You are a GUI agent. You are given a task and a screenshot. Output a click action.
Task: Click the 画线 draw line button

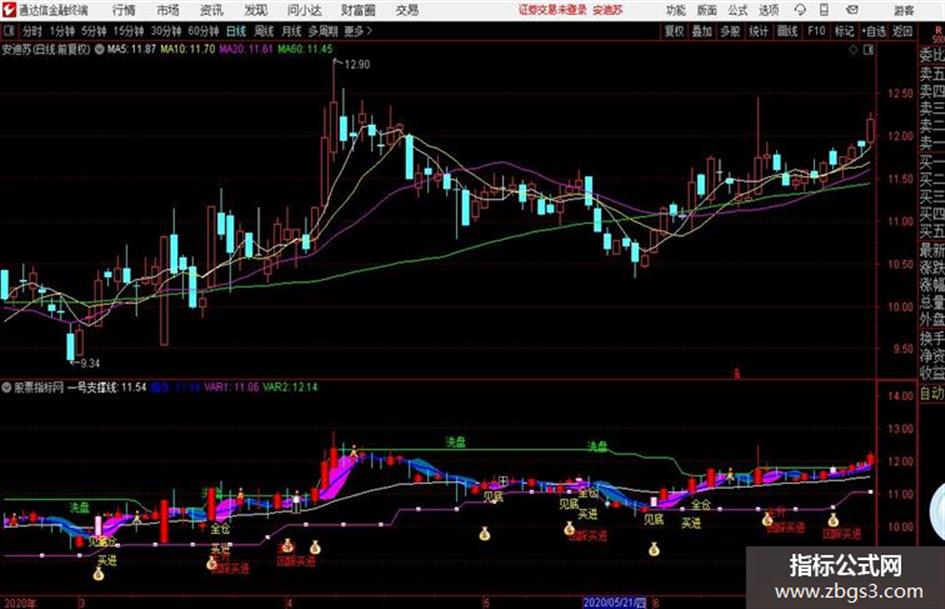pyautogui.click(x=787, y=31)
